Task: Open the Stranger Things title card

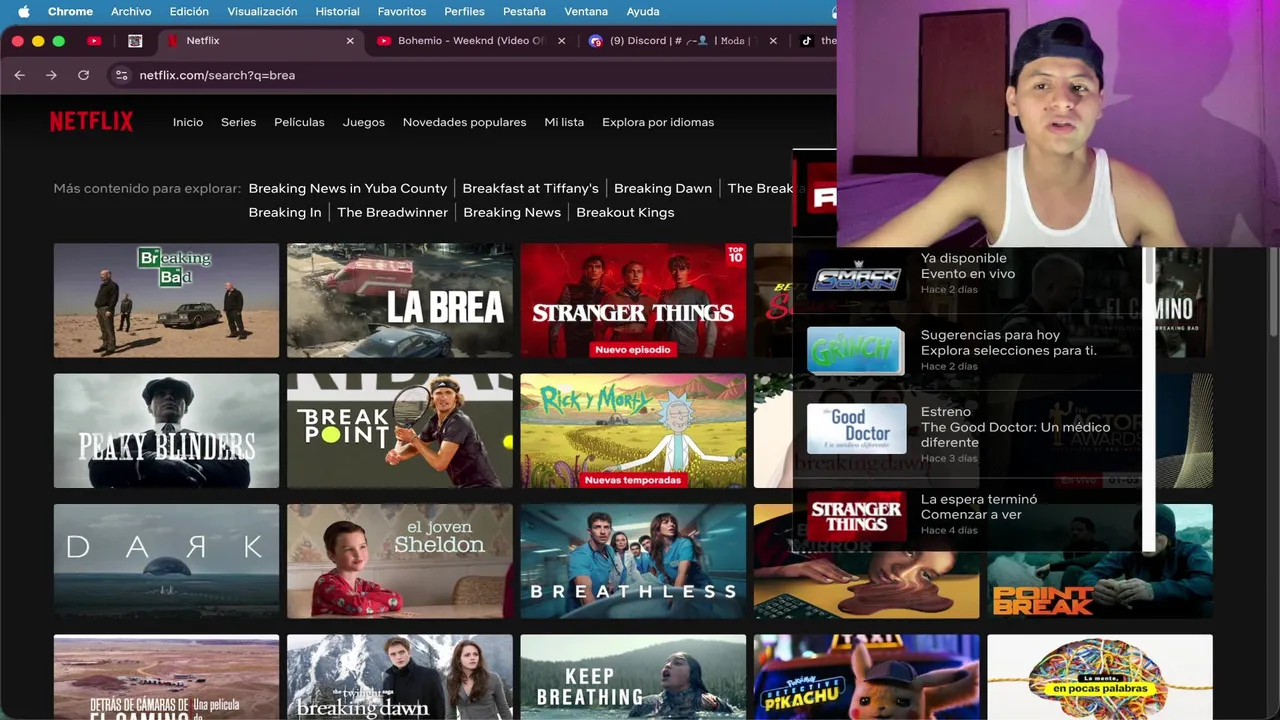Action: (x=633, y=300)
